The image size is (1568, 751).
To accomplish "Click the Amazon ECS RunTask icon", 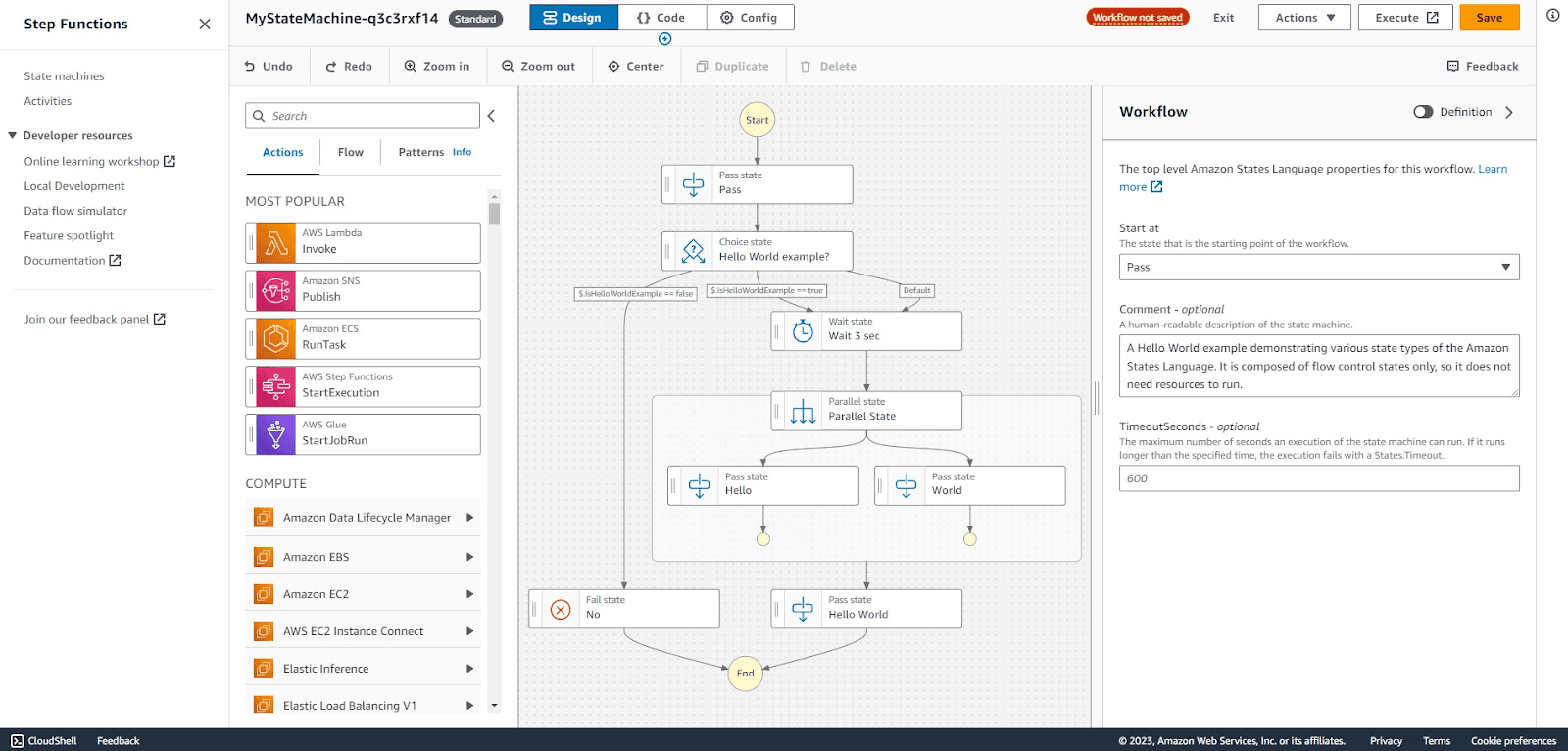I will 275,338.
